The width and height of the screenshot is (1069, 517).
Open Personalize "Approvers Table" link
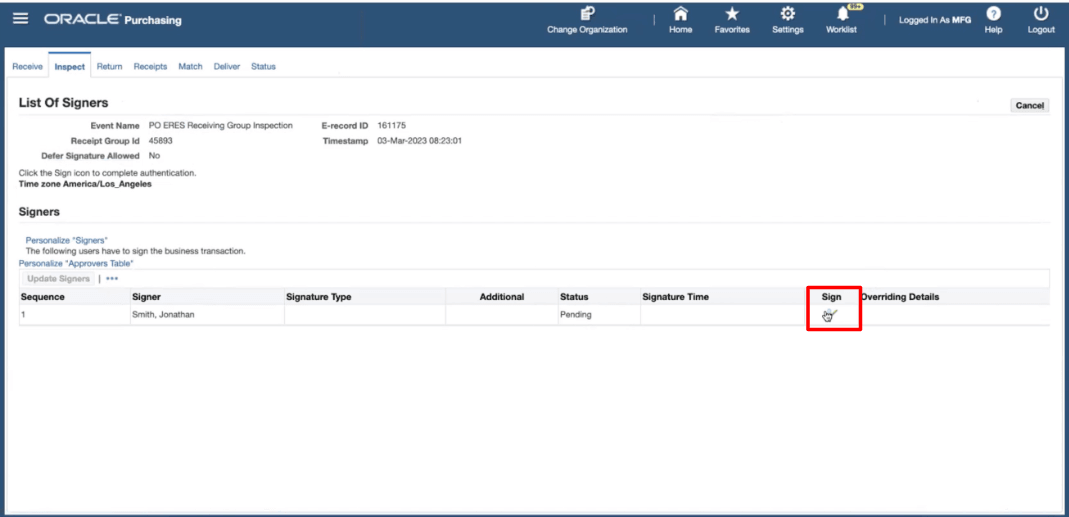76,263
